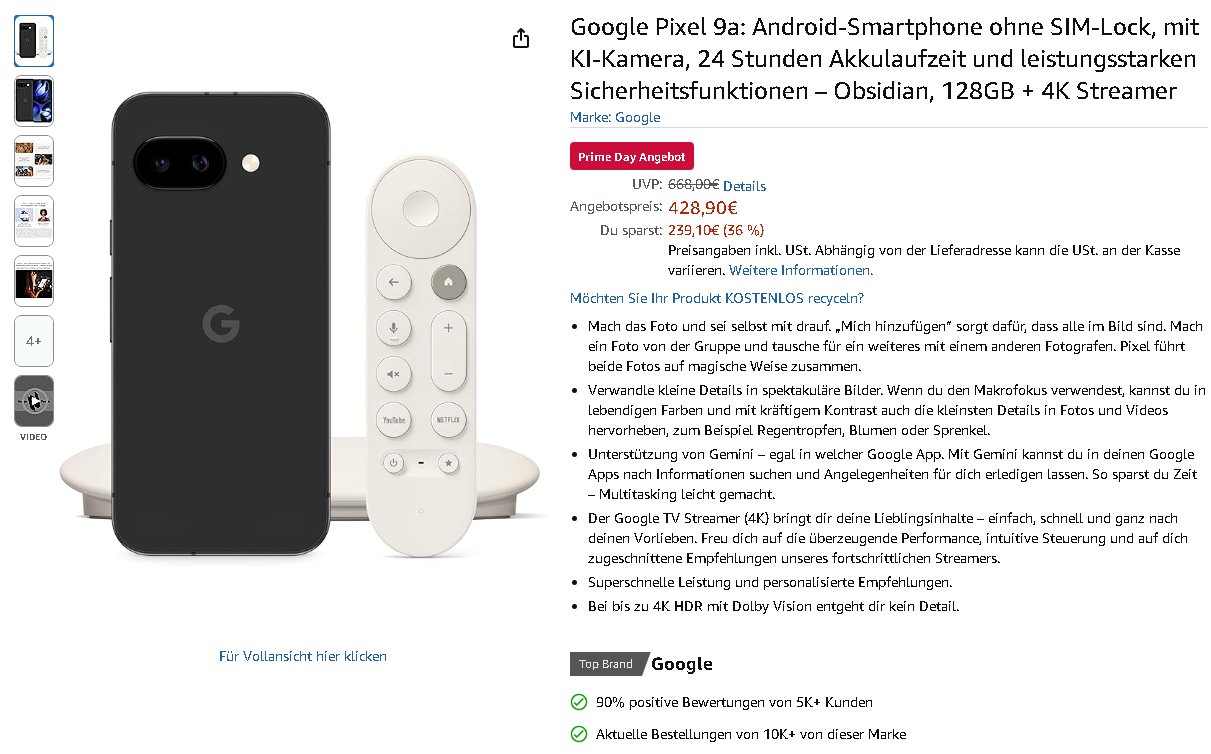
Task: Open the UVP Details link
Action: [744, 186]
